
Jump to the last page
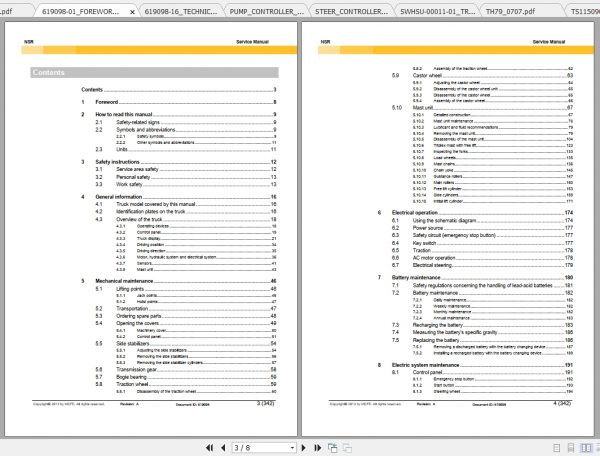(318, 448)
